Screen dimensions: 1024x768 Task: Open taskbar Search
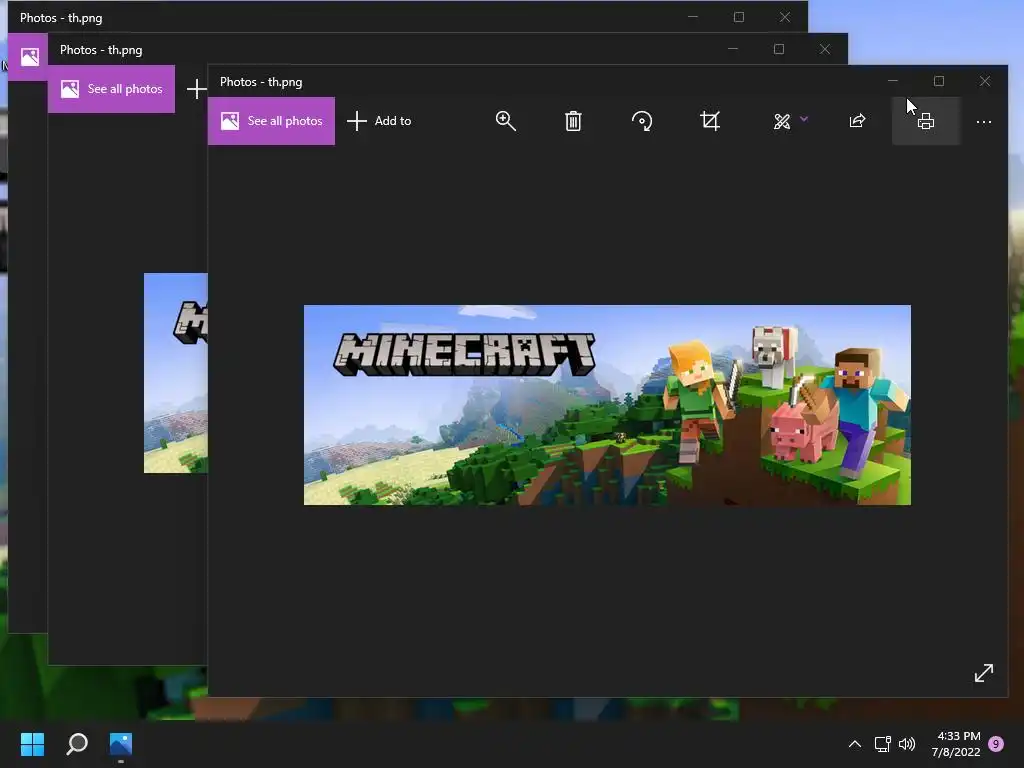(x=77, y=744)
